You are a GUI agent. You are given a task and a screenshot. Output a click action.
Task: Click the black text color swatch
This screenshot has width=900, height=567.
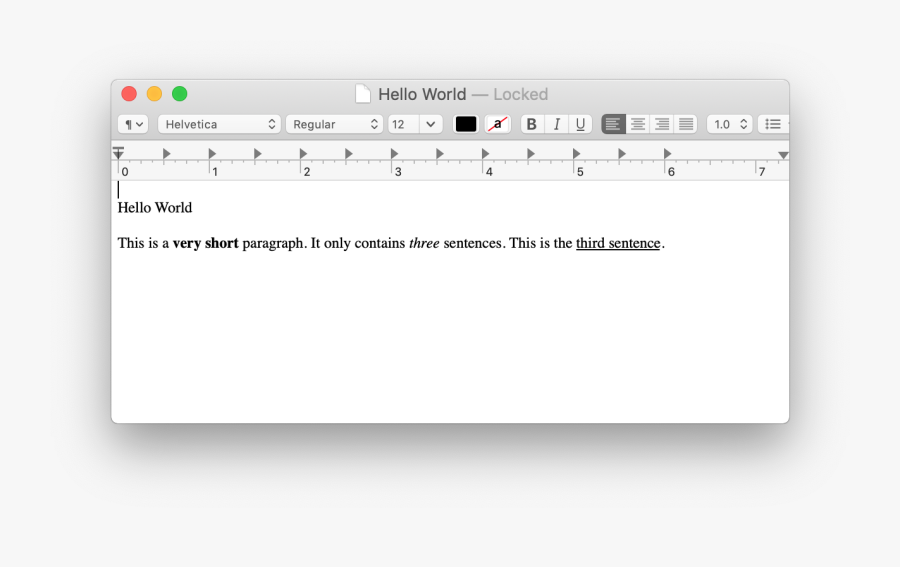[x=466, y=124]
